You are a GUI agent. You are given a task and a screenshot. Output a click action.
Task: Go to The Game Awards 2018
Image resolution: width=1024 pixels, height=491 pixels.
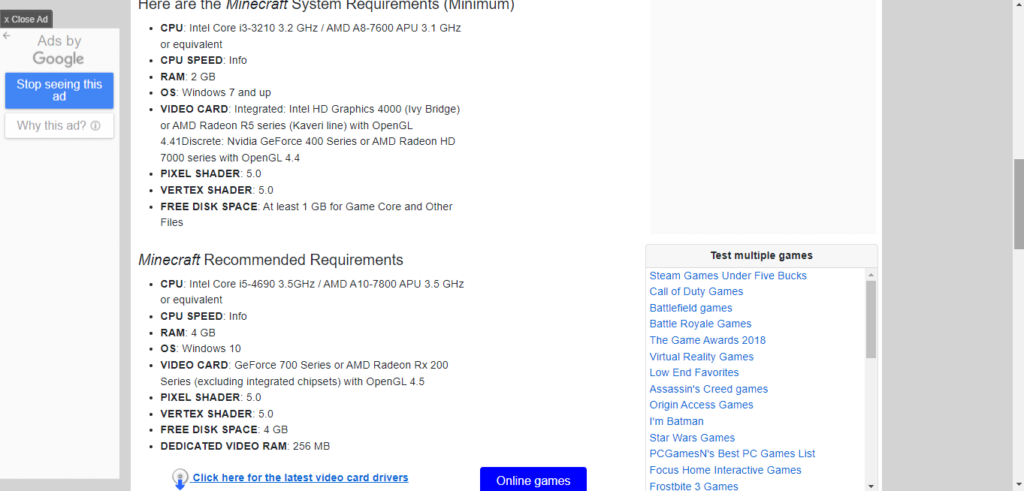point(707,340)
